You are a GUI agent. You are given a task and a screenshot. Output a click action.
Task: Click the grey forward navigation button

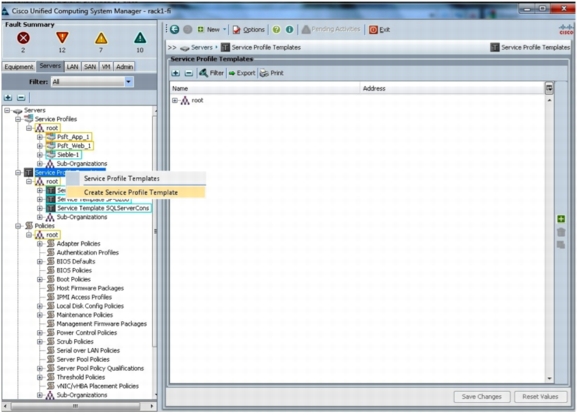[x=188, y=29]
